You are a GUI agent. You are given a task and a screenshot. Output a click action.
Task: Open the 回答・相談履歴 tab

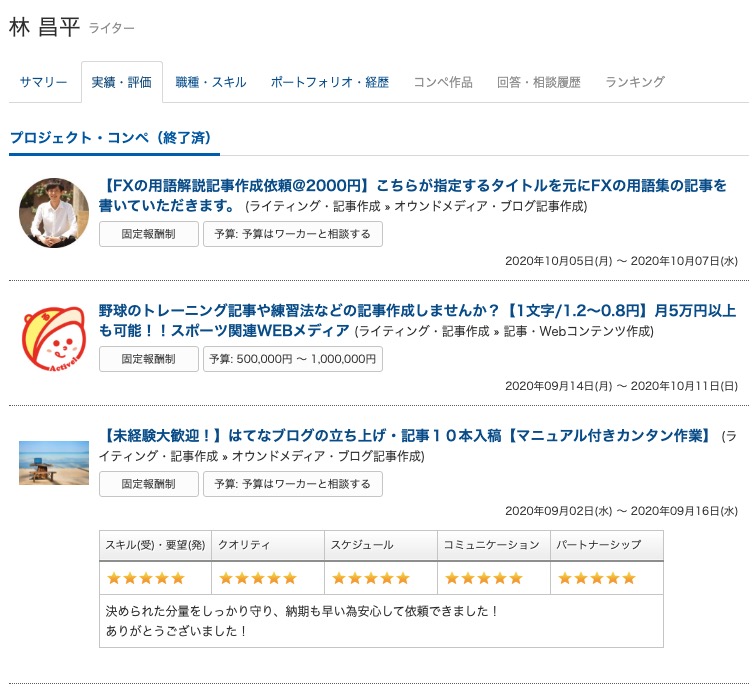coord(539,82)
